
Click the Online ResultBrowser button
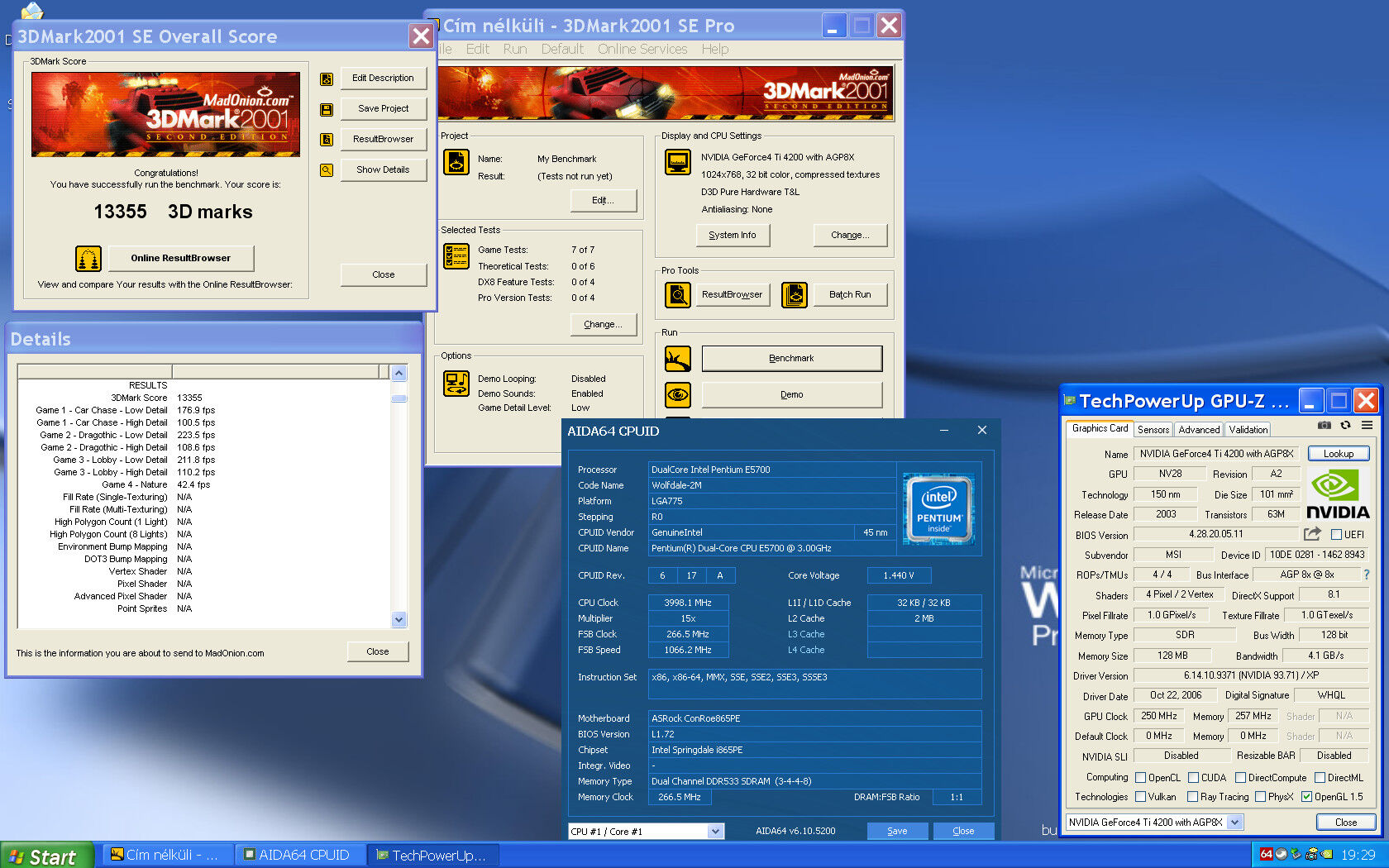pos(180,258)
